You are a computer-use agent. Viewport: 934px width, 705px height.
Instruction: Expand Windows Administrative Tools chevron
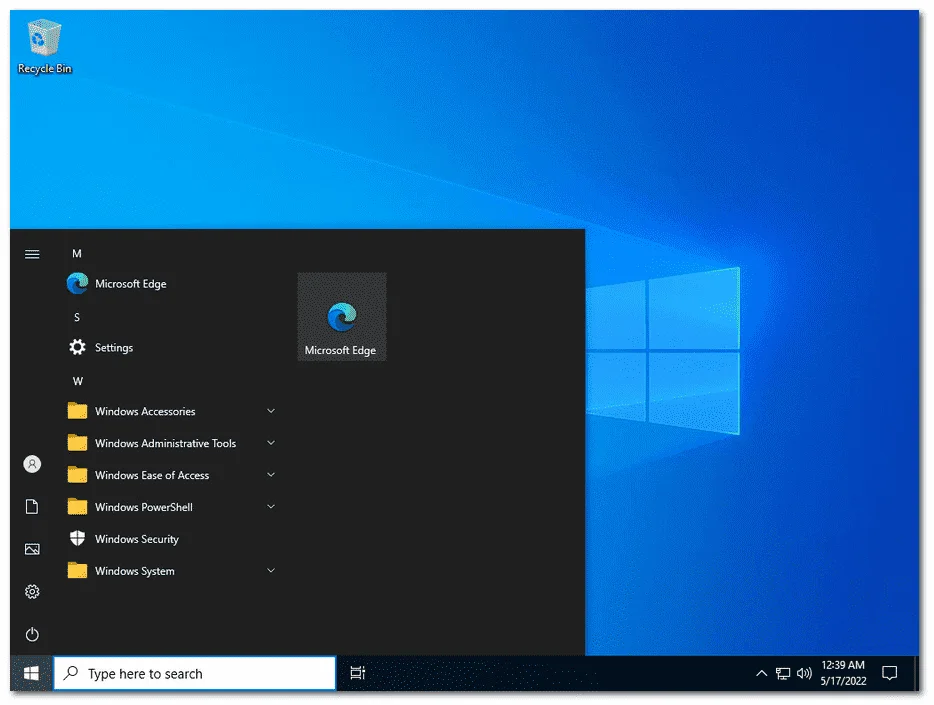coord(270,443)
